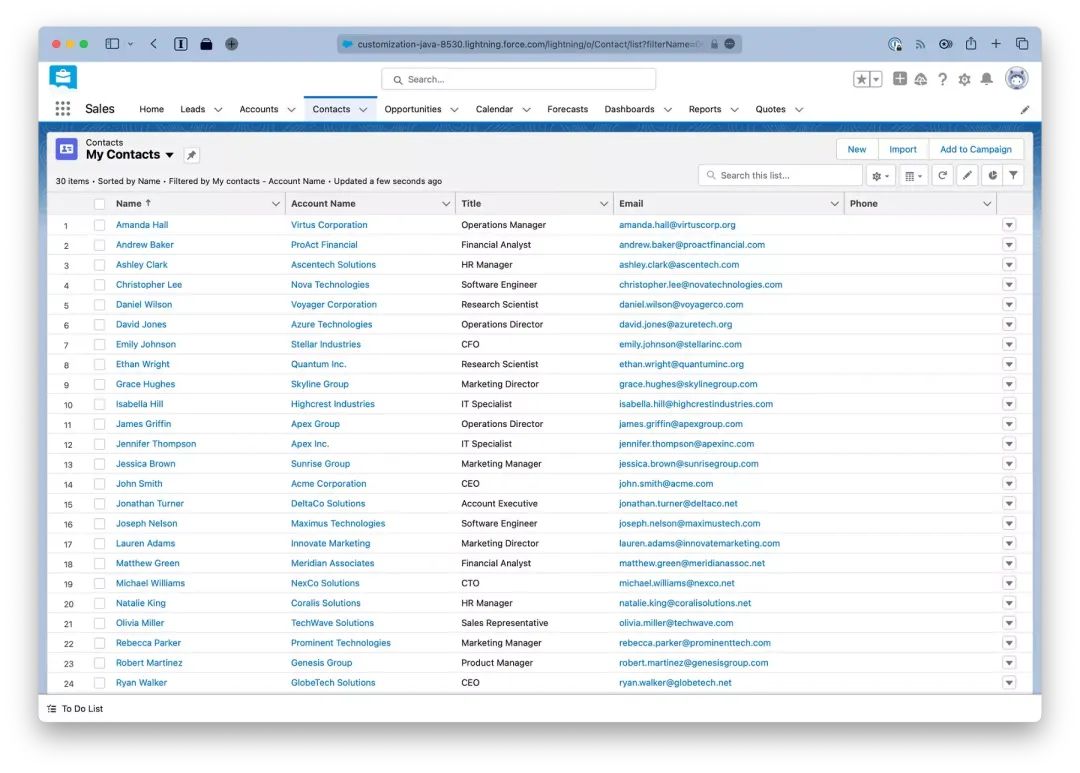This screenshot has height=773, width=1080.
Task: Open the Christopher Lee contact link
Action: pos(149,285)
